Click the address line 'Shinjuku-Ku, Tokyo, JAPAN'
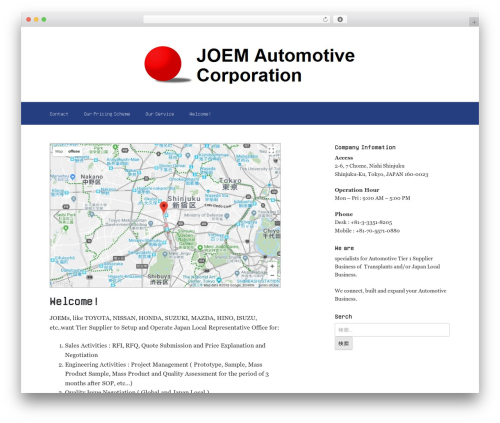This screenshot has height=423, width=500. [381, 174]
